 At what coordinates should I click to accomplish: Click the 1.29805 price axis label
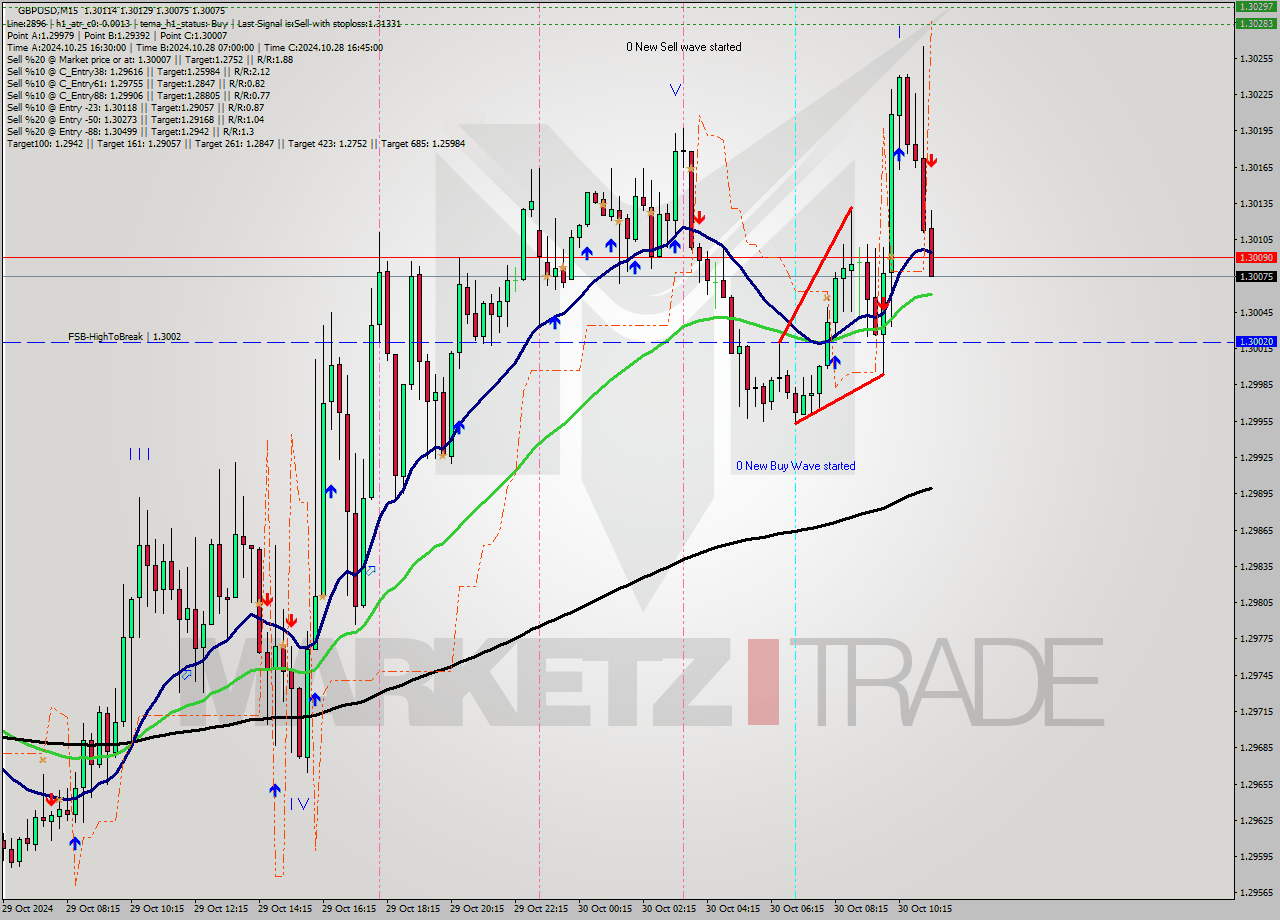tap(1256, 602)
